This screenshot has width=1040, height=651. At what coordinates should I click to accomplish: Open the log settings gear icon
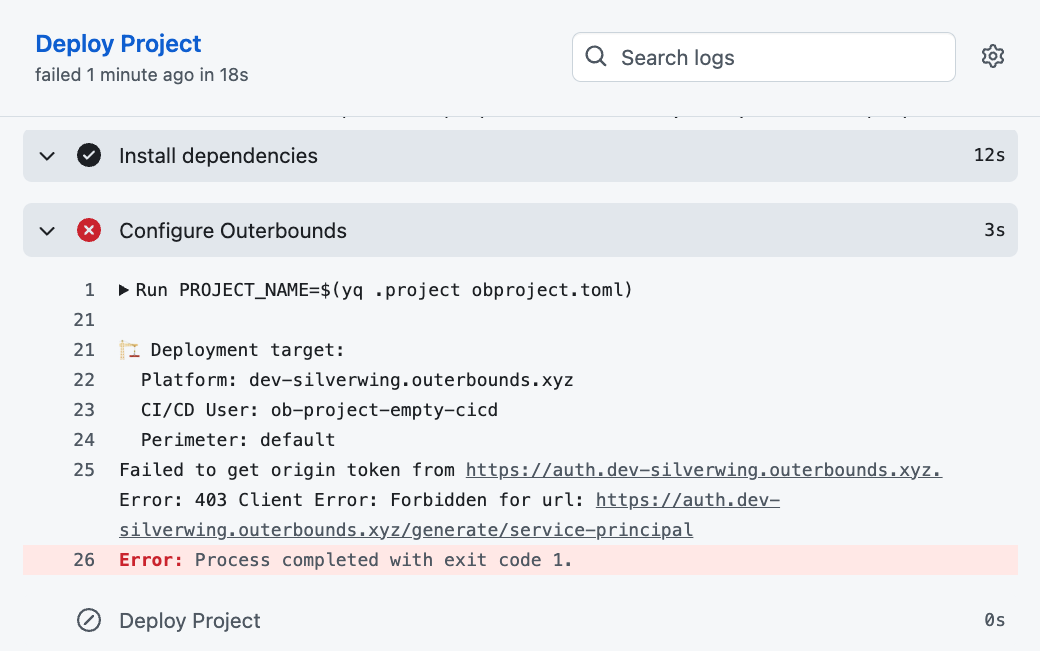(x=992, y=56)
